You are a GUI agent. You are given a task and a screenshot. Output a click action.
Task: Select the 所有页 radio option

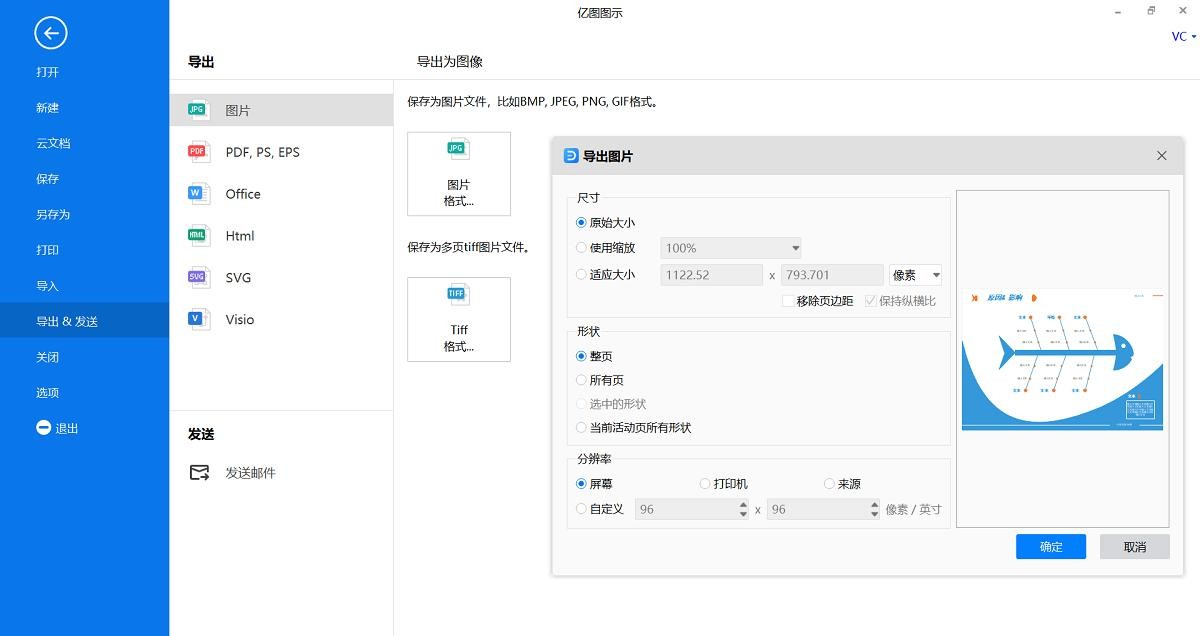[x=582, y=380]
